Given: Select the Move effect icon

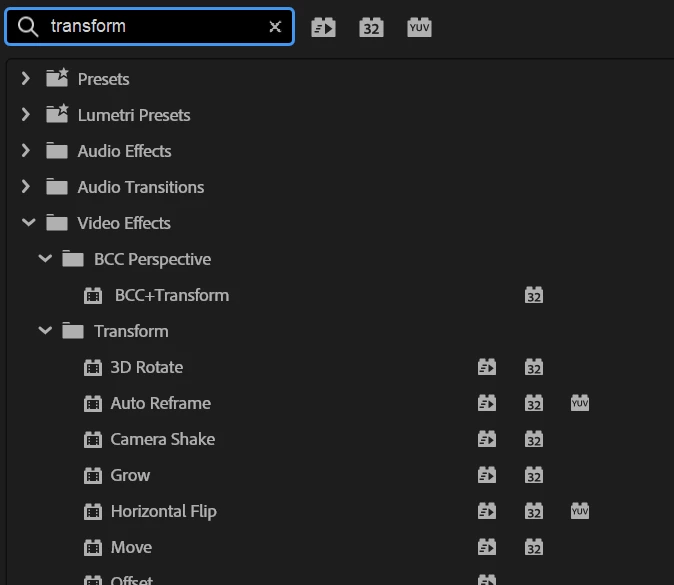Looking at the screenshot, I should click(x=93, y=548).
